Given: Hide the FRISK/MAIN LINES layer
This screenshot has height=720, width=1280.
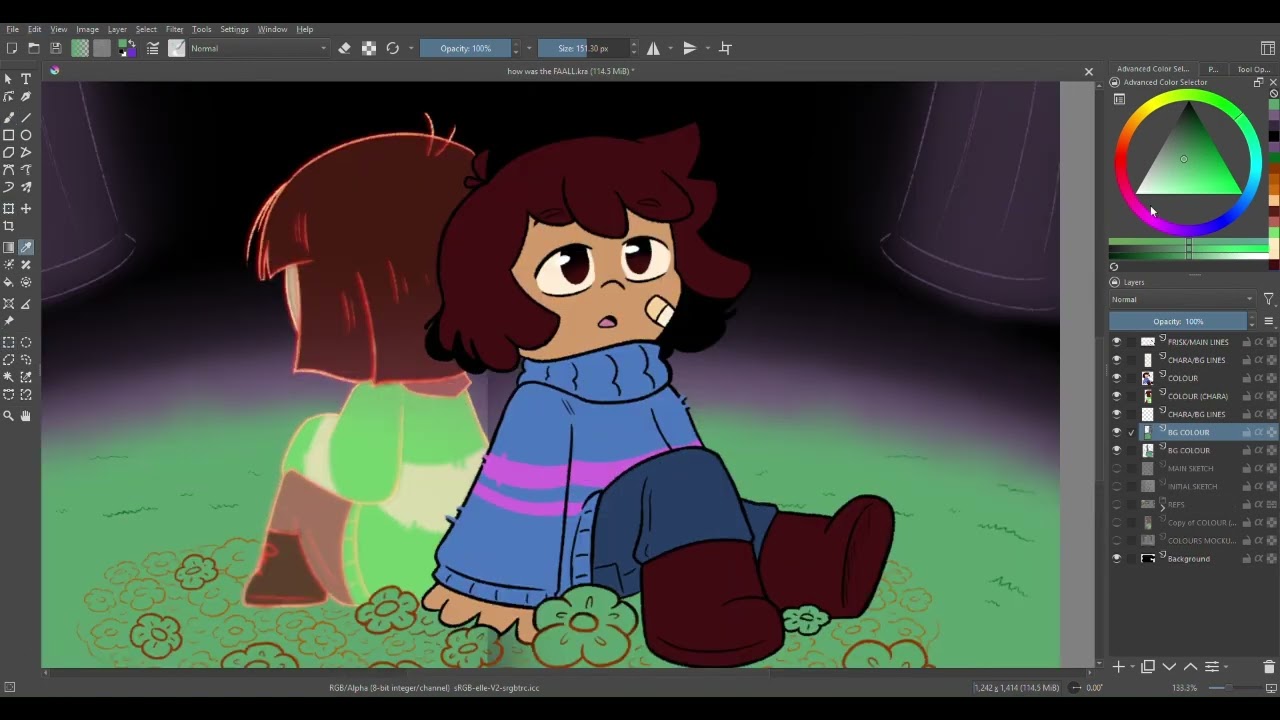Looking at the screenshot, I should point(1117,342).
